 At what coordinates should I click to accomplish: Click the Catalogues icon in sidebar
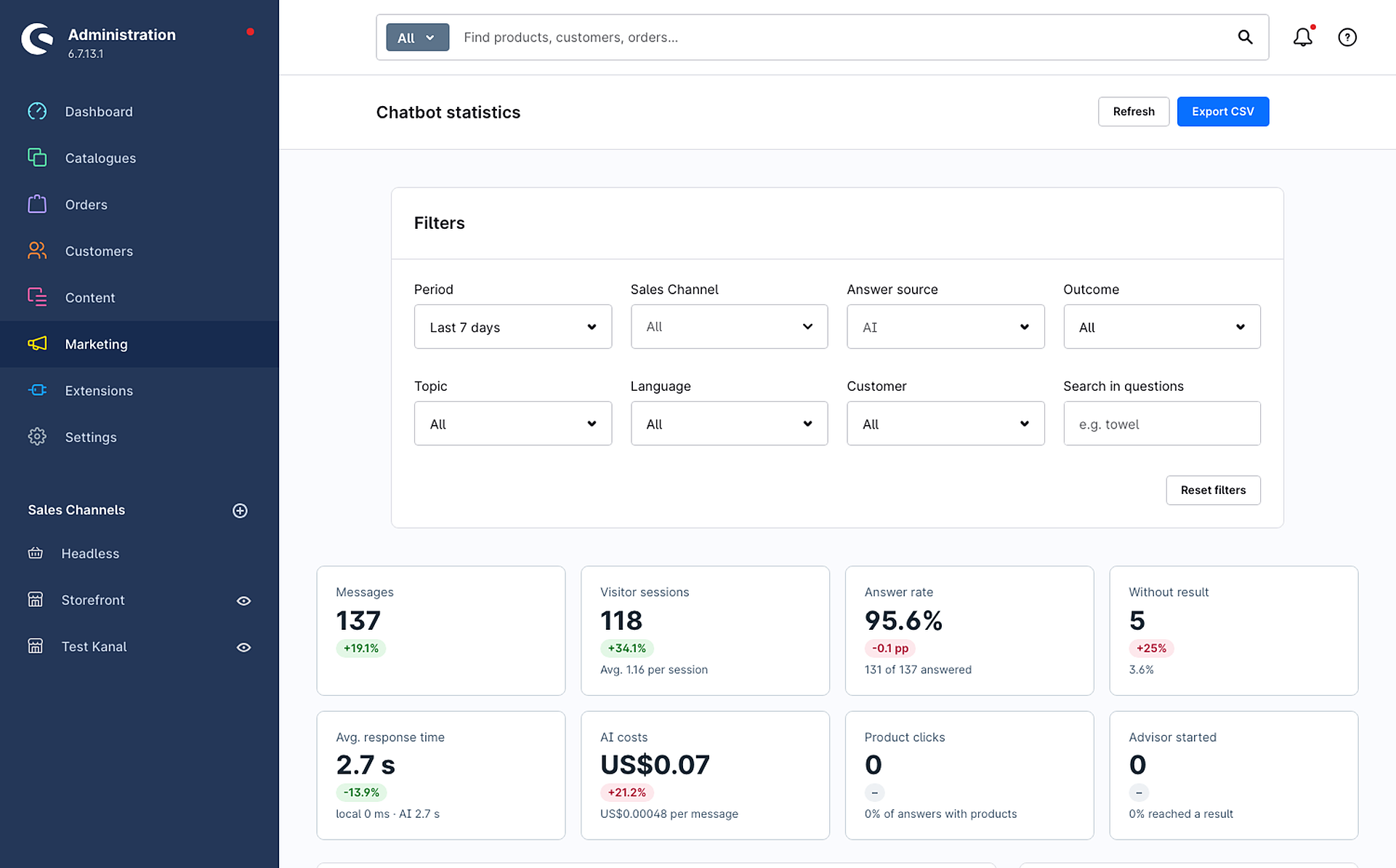pos(37,158)
